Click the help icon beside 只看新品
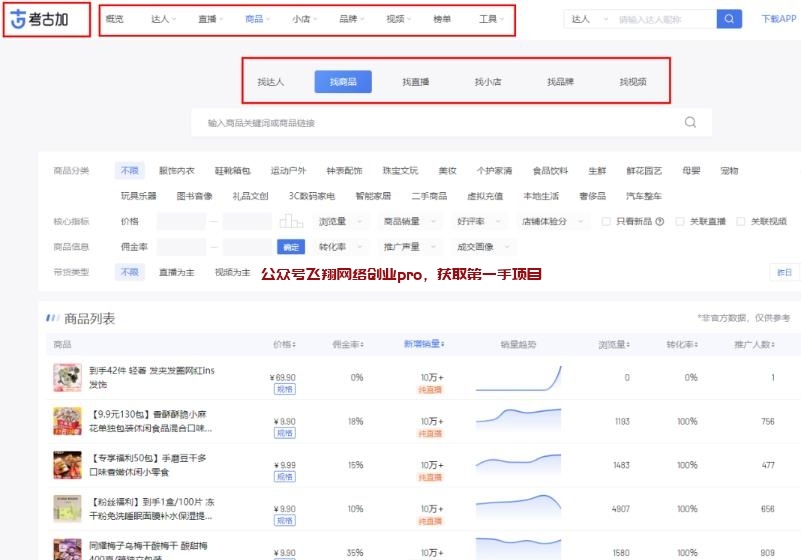 pyautogui.click(x=659, y=221)
